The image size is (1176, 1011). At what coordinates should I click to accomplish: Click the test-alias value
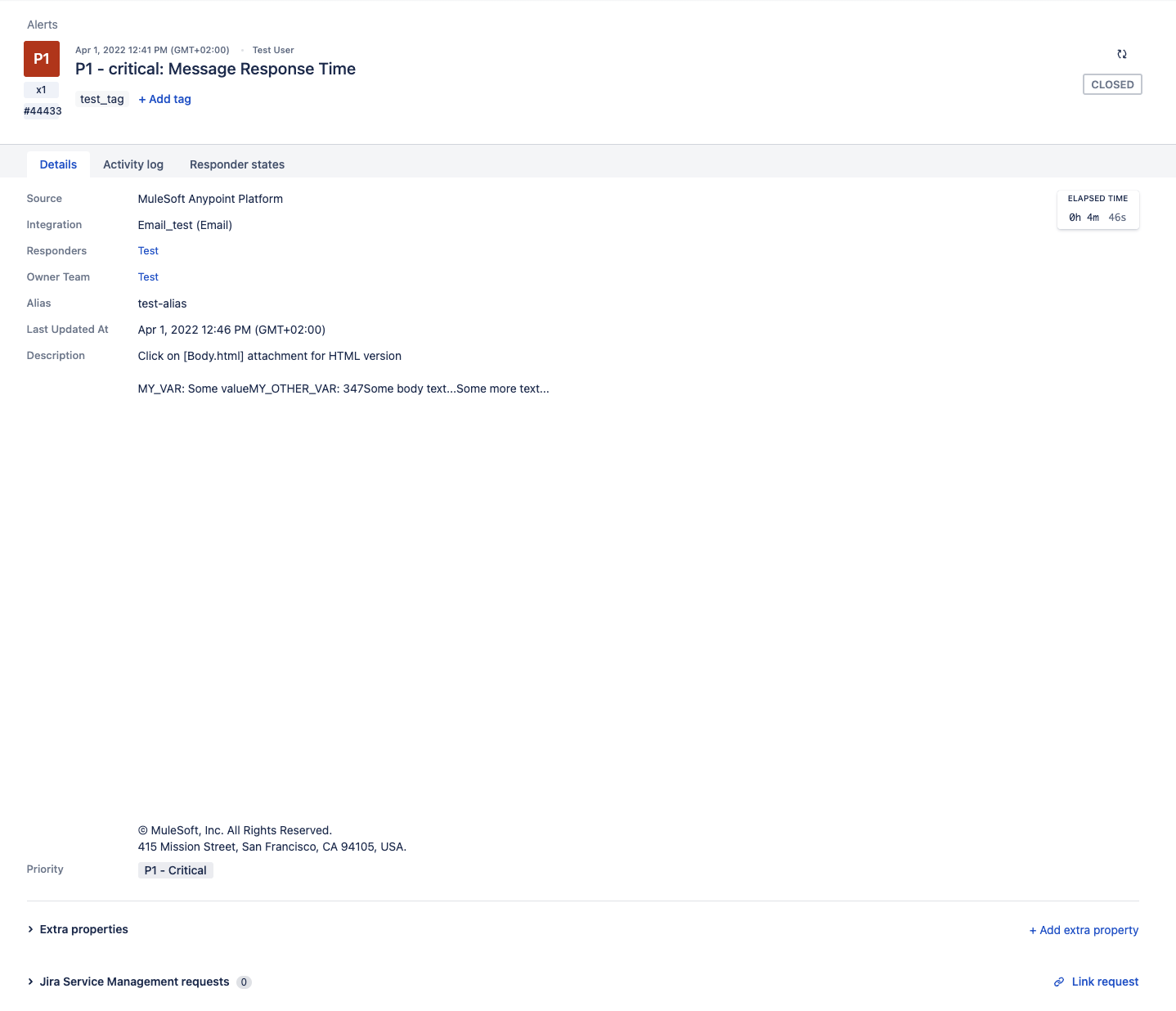click(x=162, y=303)
